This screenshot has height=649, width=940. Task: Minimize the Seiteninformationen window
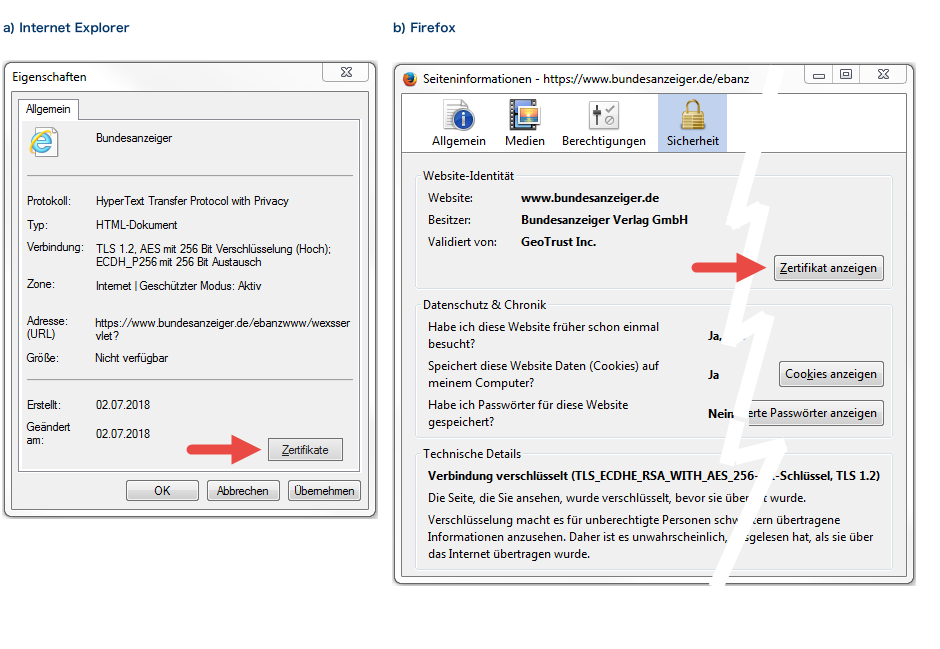819,74
